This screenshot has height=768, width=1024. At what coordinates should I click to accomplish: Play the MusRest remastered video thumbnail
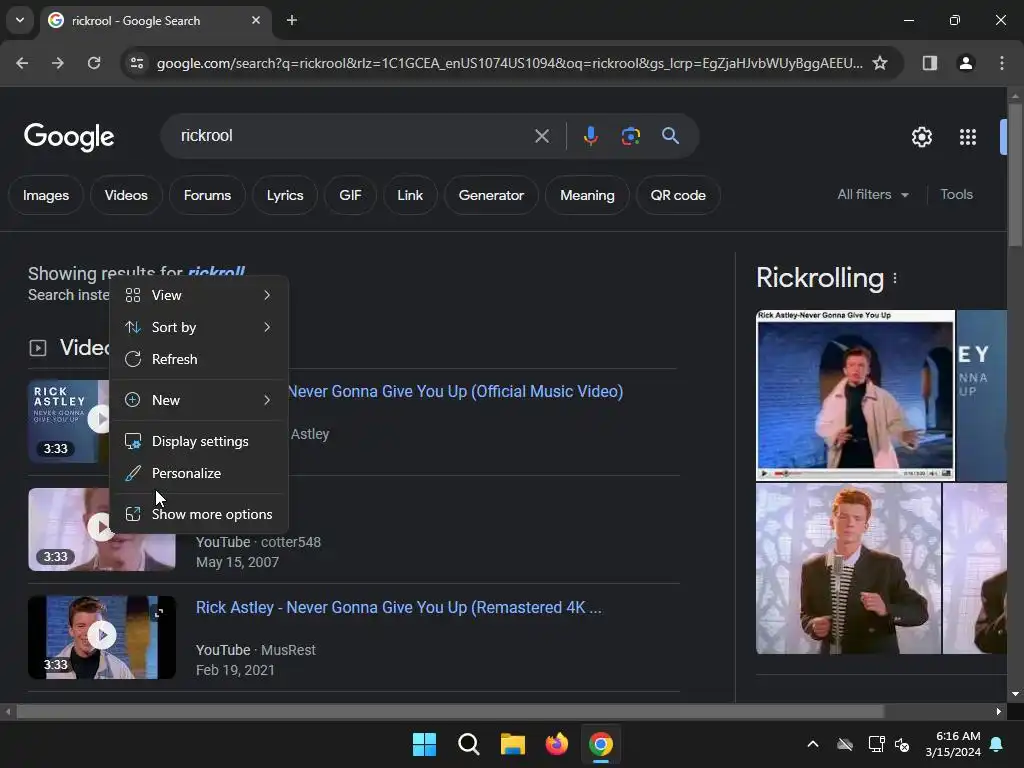tap(102, 637)
